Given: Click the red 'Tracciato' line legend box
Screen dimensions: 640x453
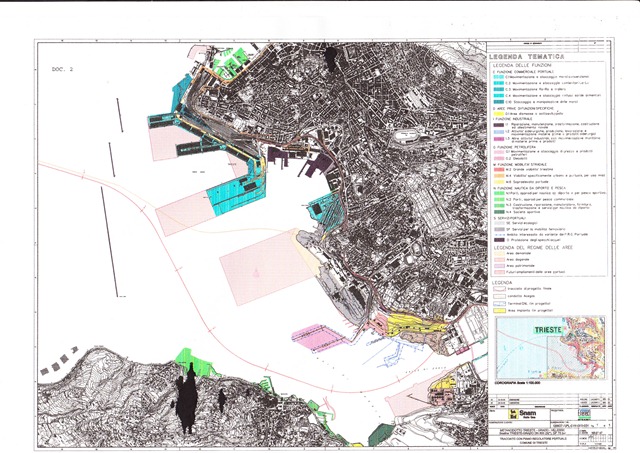Looking at the screenshot, I should pyautogui.click(x=497, y=290).
